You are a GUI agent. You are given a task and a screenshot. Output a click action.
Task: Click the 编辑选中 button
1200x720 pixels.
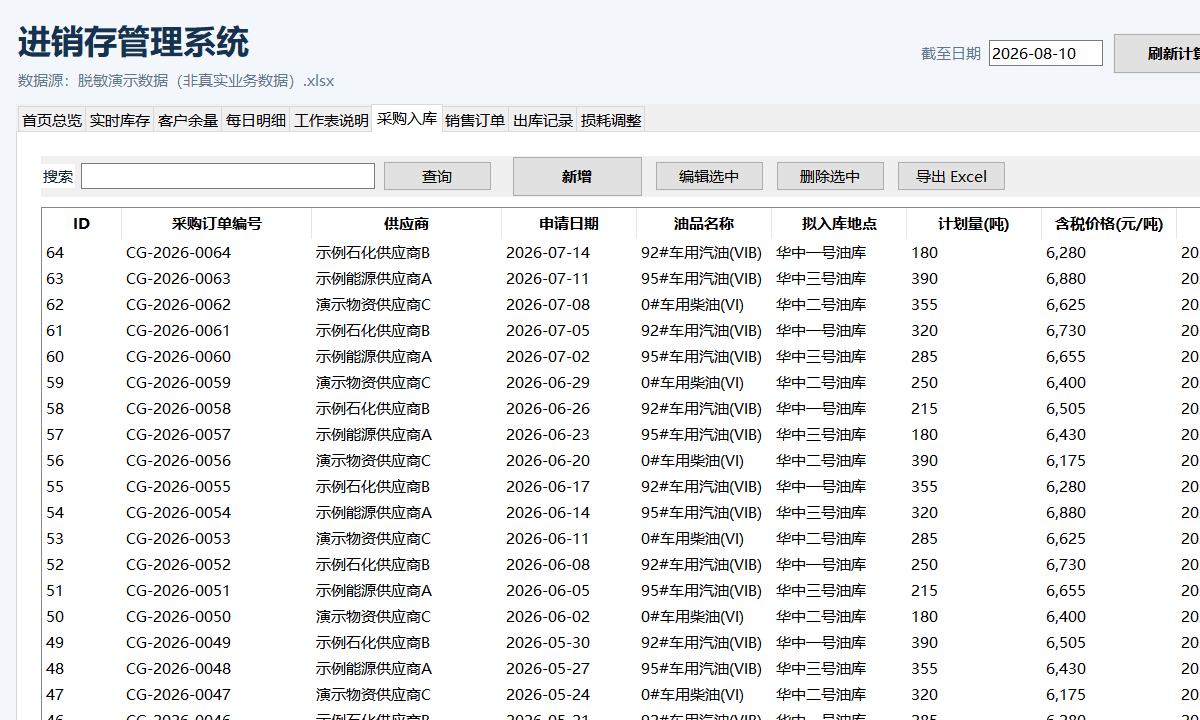[x=709, y=176]
